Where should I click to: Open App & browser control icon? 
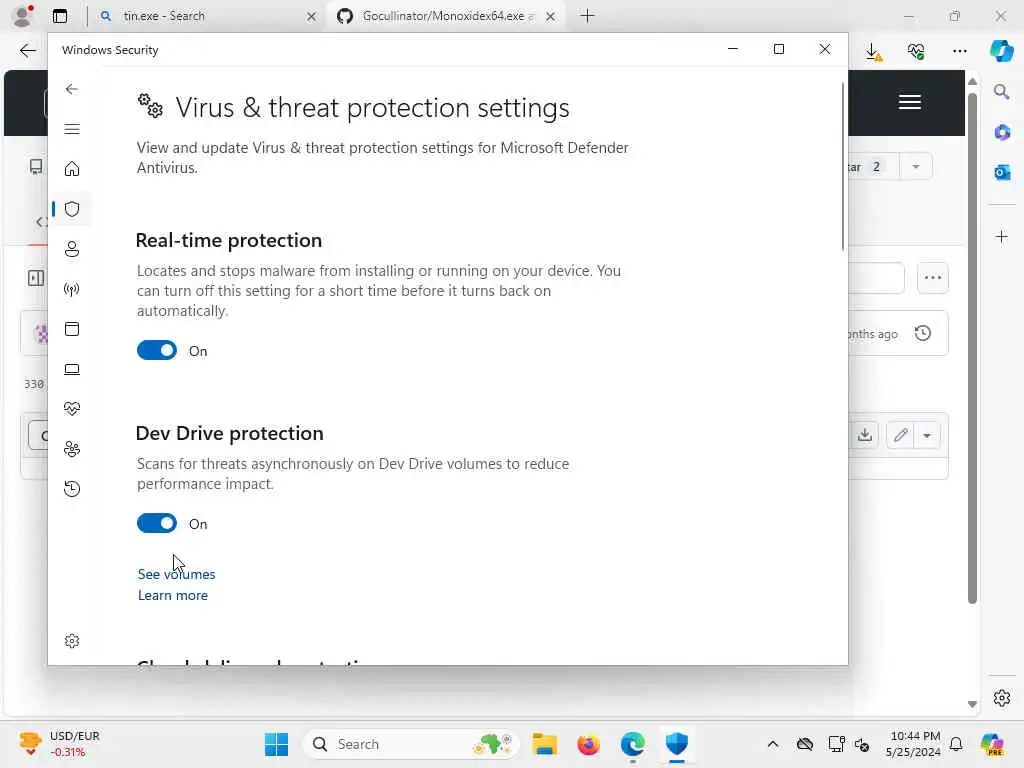72,328
